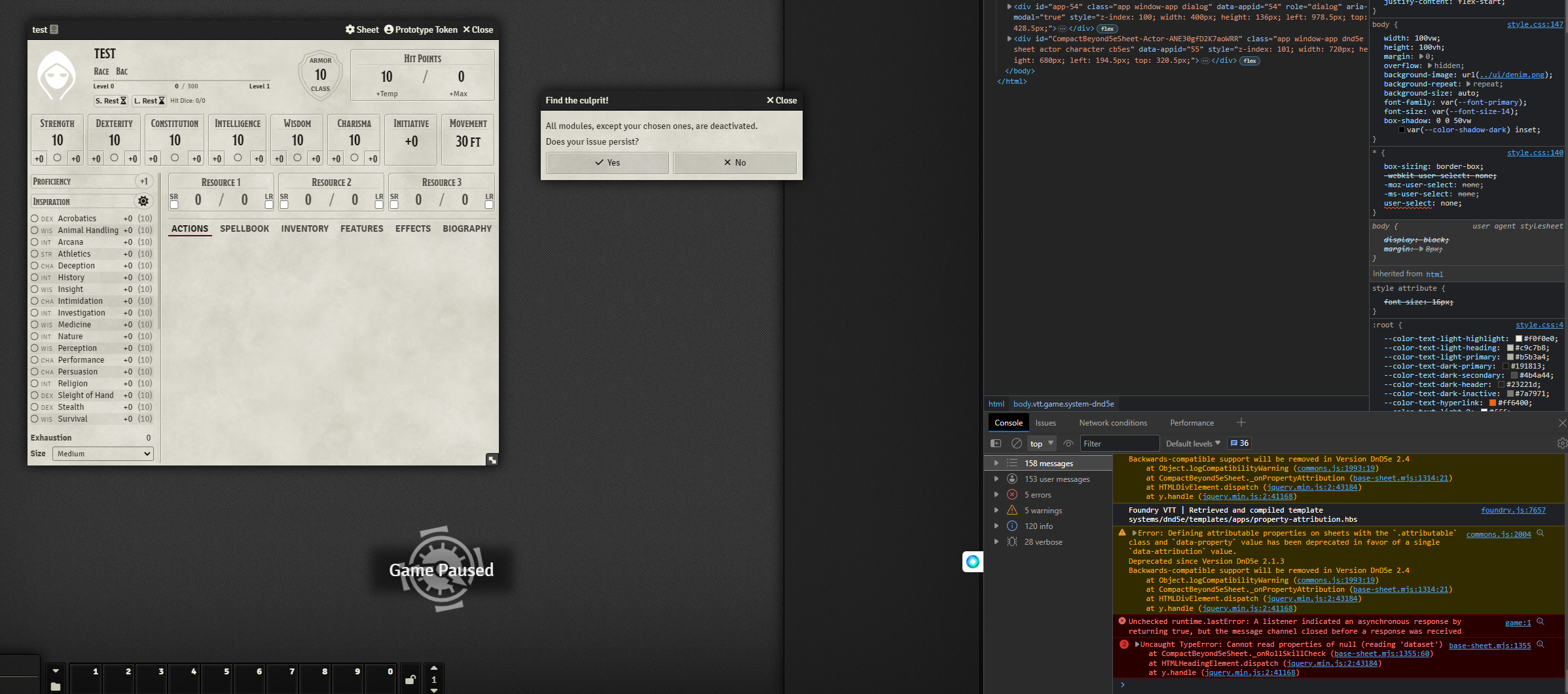Screen dimensions: 1568x694
Task: Open the Network conditions tab
Action: point(1113,422)
